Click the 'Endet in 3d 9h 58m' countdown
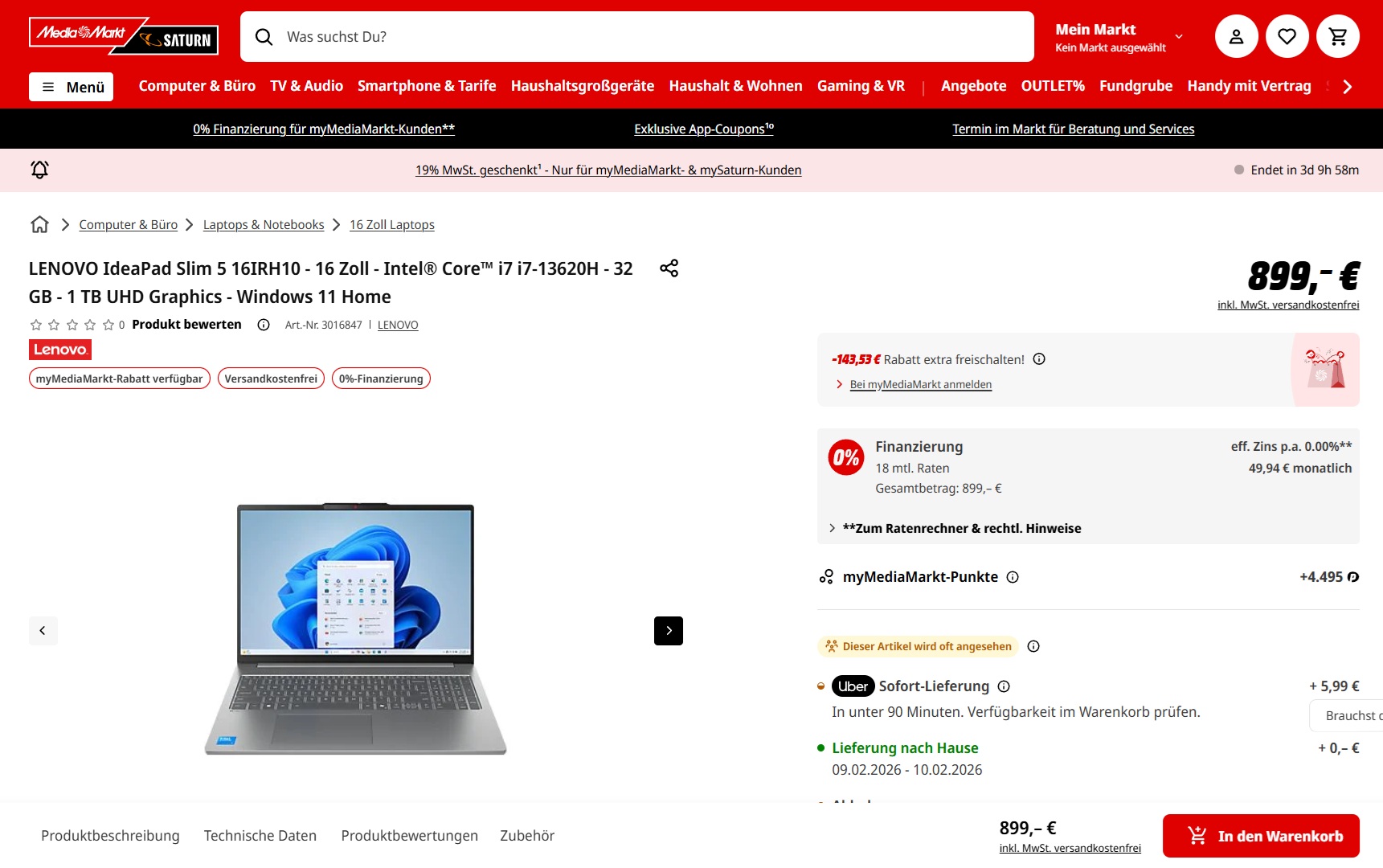Image resolution: width=1383 pixels, height=868 pixels. pos(1296,170)
